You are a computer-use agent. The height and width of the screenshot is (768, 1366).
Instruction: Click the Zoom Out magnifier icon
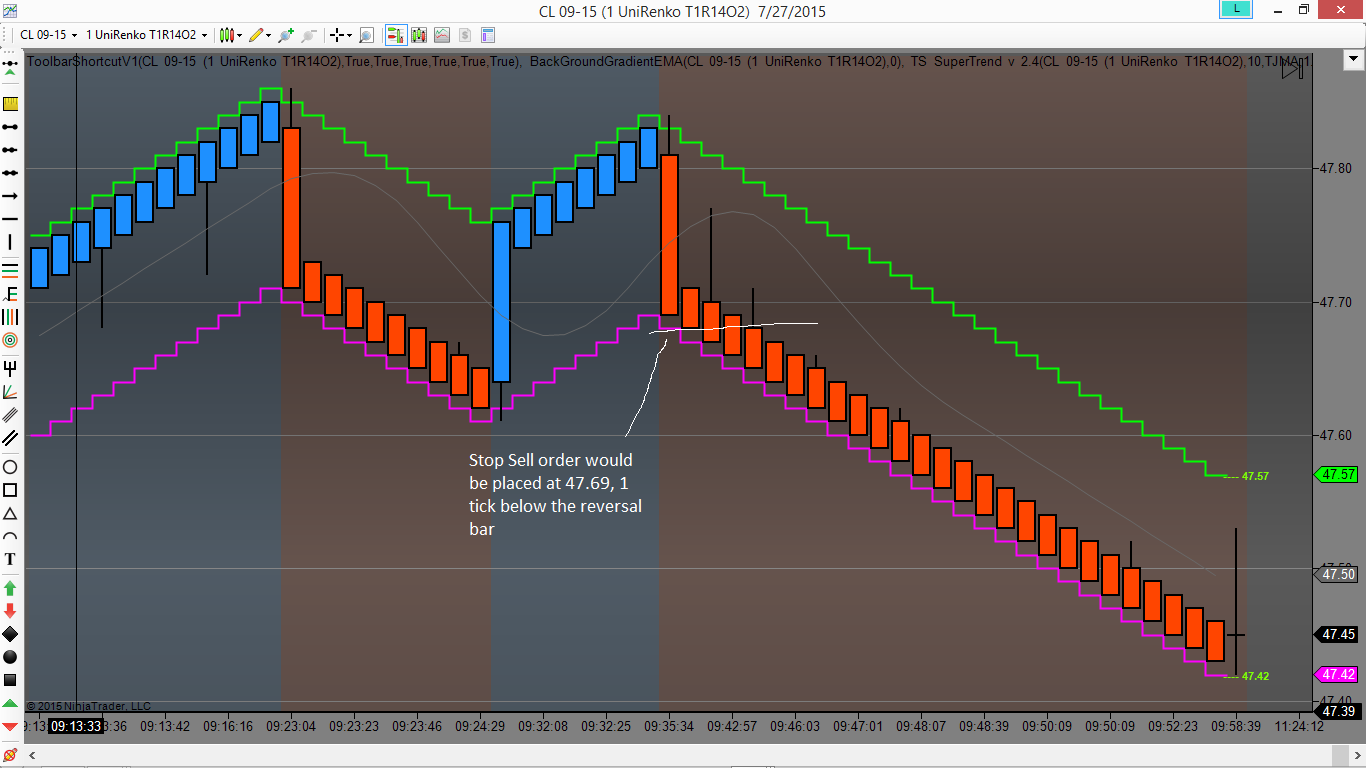pyautogui.click(x=309, y=35)
